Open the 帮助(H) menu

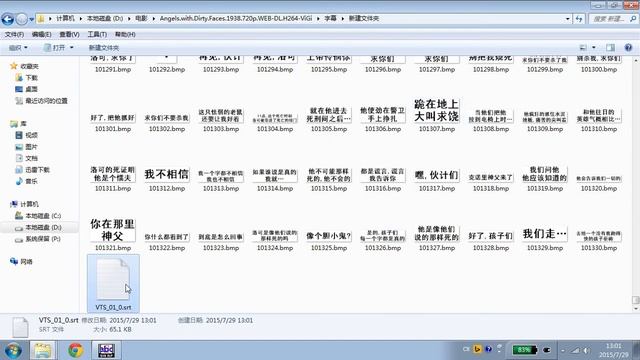125,35
